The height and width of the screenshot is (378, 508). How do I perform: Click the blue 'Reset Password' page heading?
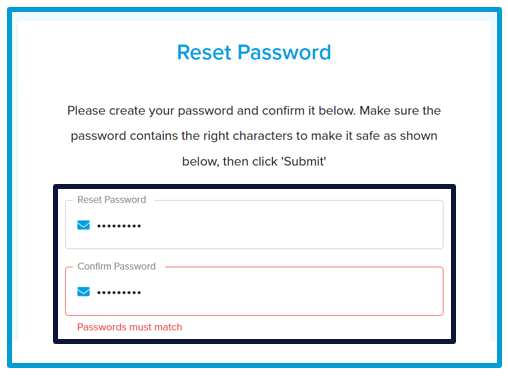point(254,52)
